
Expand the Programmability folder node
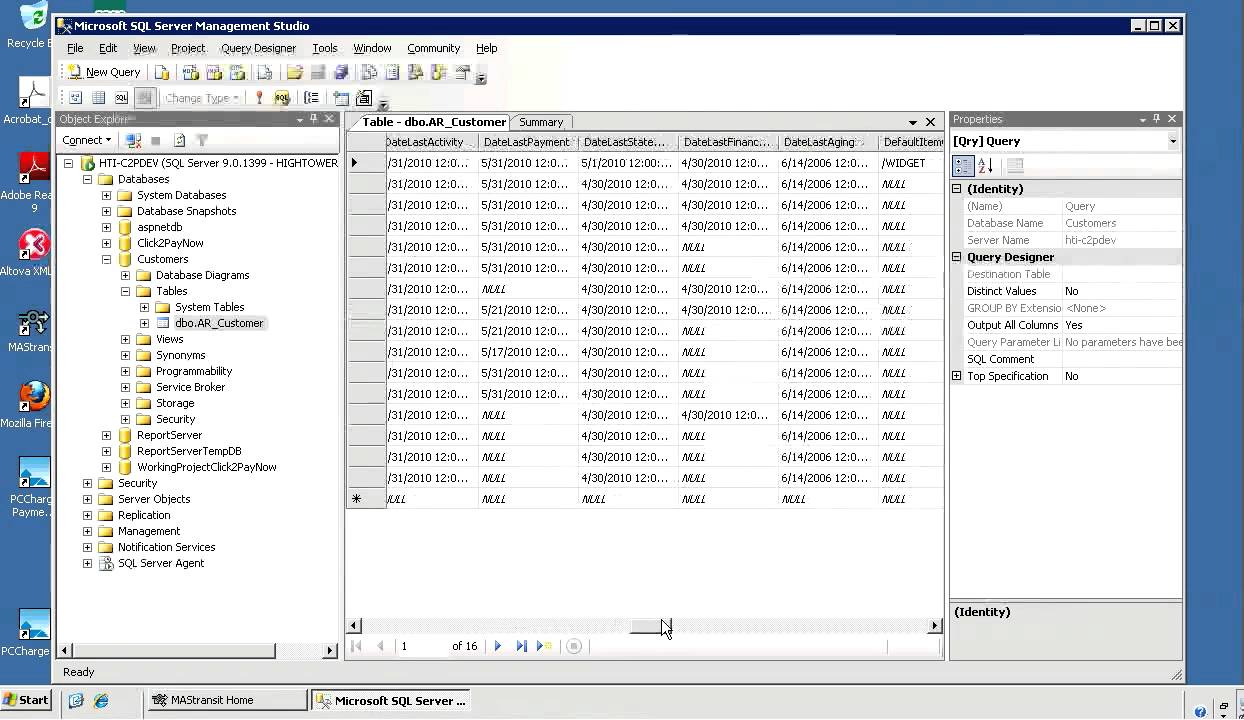pos(125,371)
